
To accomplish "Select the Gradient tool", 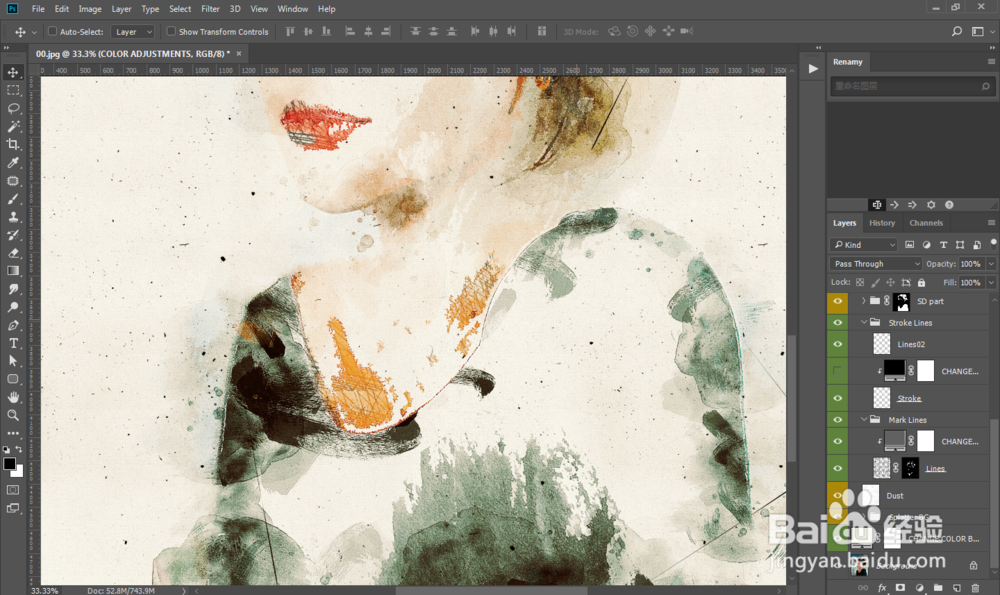I will (x=13, y=271).
